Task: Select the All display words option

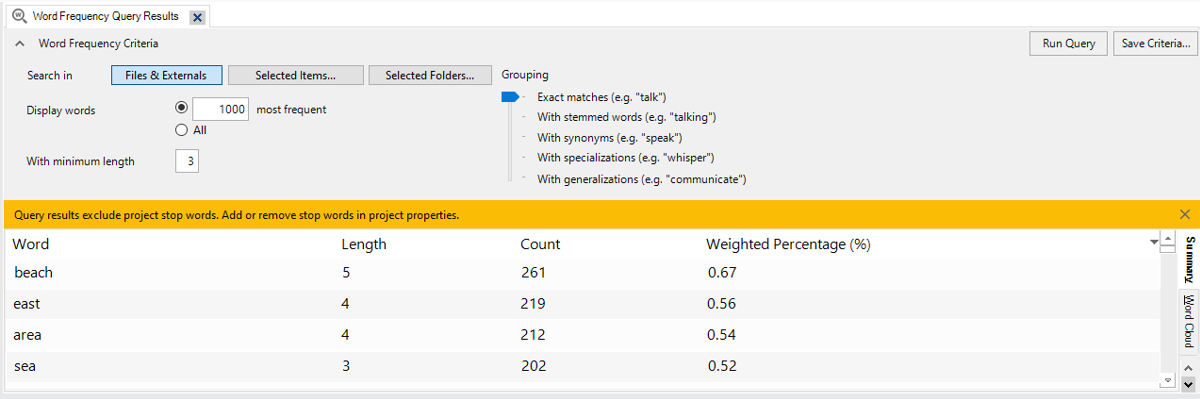Action: (181, 130)
